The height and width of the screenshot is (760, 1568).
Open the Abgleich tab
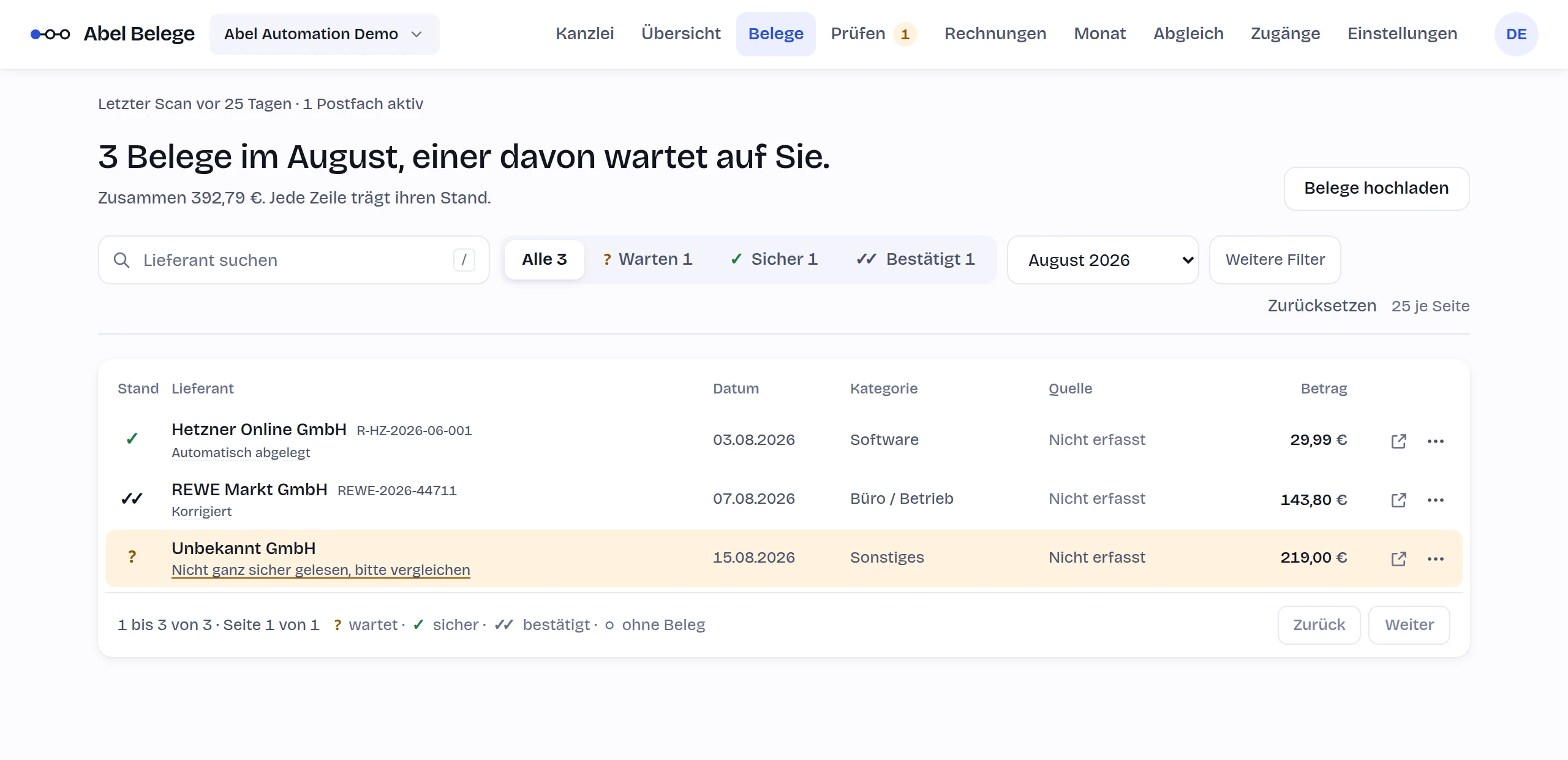[x=1188, y=34]
